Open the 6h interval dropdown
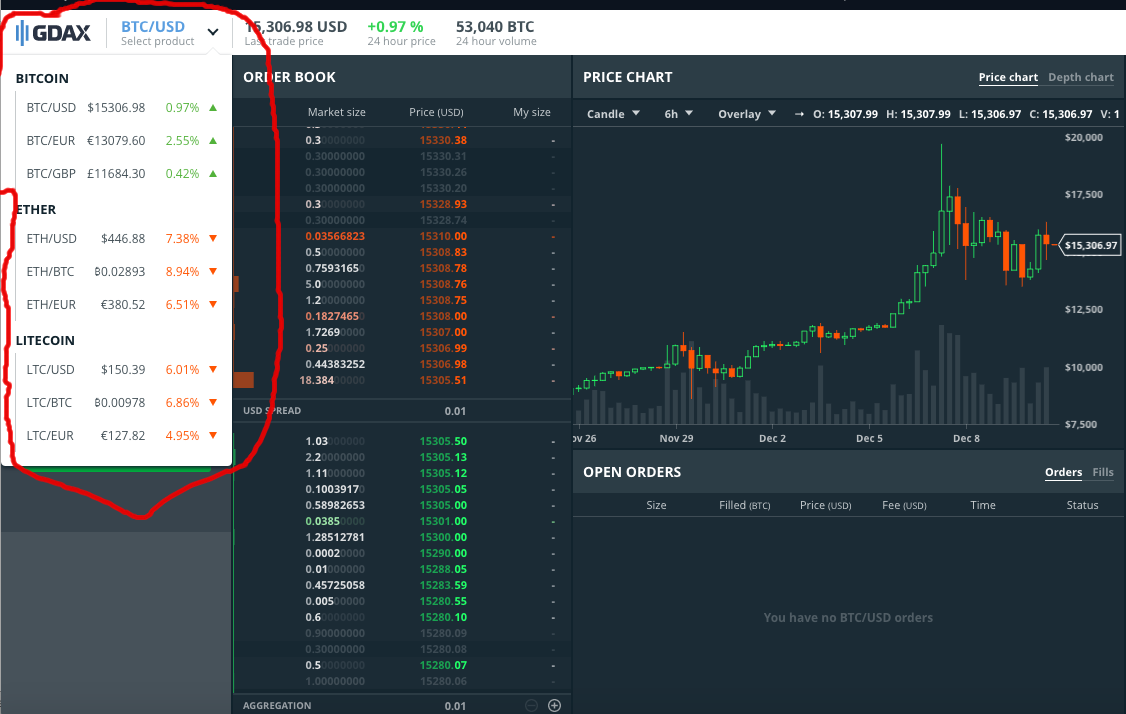Image resolution: width=1126 pixels, height=714 pixels. [x=678, y=114]
